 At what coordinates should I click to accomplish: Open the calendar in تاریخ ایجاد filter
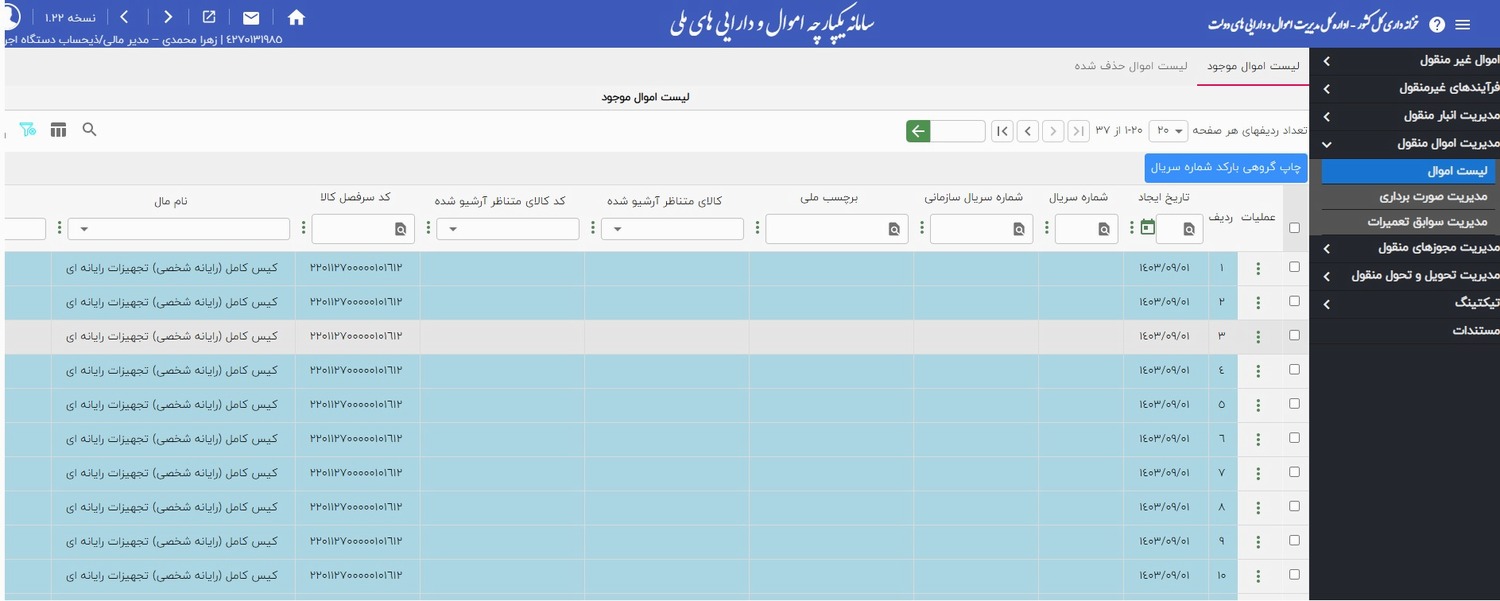click(1146, 228)
